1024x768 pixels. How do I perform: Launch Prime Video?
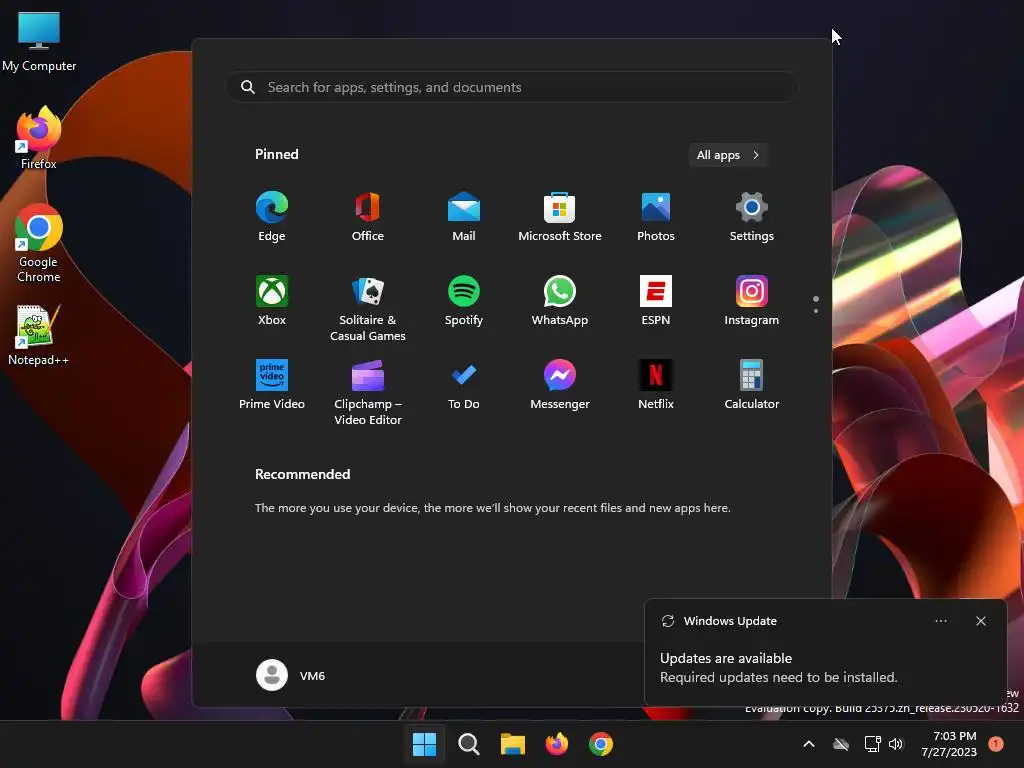[272, 385]
